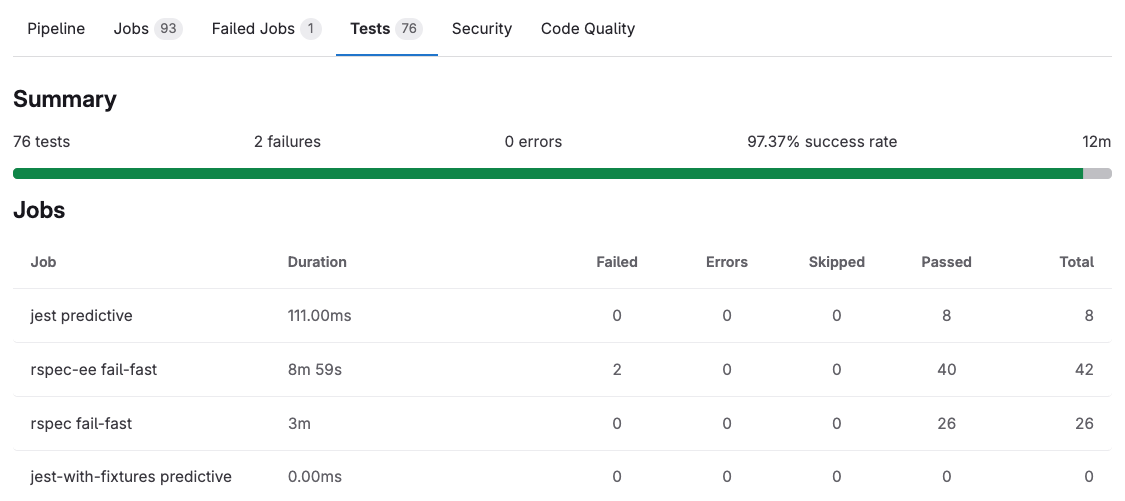The height and width of the screenshot is (501, 1125).
Task: Click the Failed column header
Action: click(616, 262)
